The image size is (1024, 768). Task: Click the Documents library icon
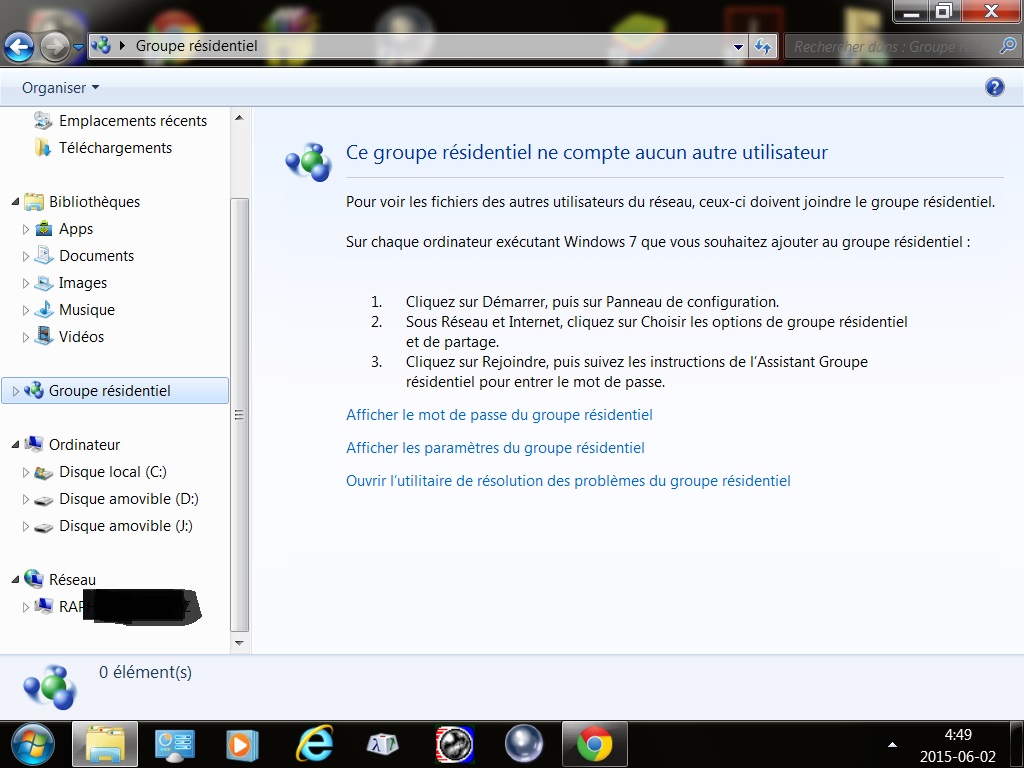tap(44, 255)
